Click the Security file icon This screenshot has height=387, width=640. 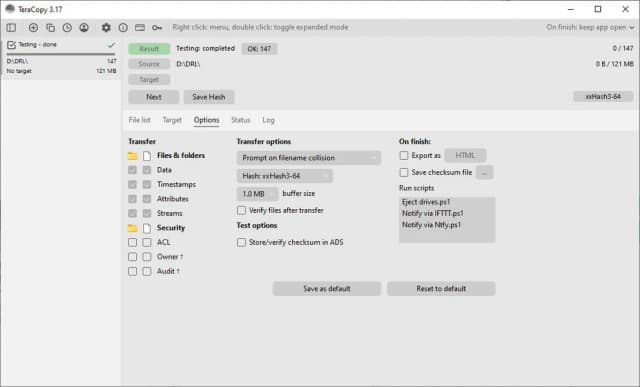[147, 228]
